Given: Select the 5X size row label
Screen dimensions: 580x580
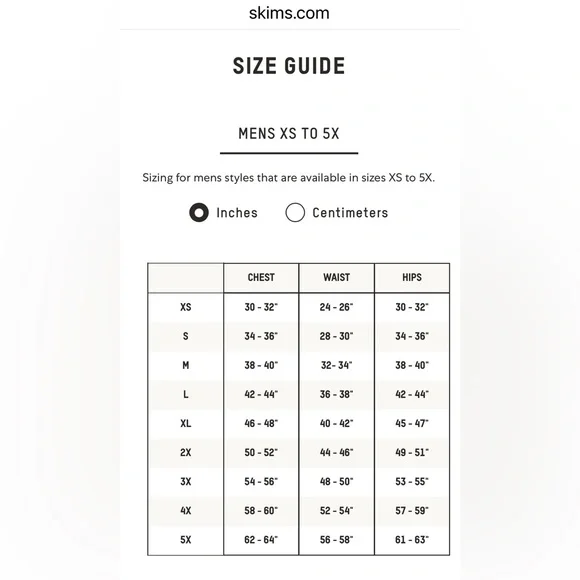Looking at the screenshot, I should pyautogui.click(x=186, y=540).
